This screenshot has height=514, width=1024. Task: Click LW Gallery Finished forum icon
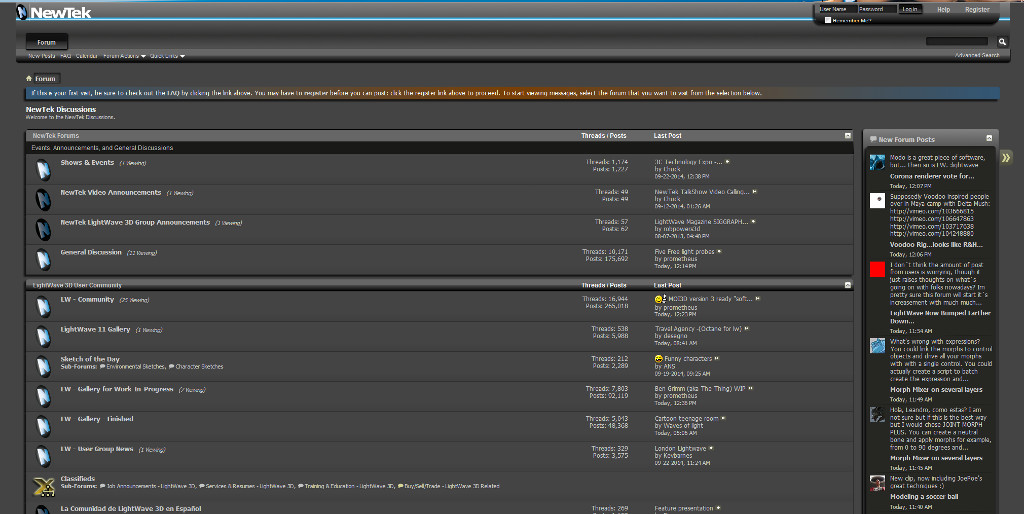[x=43, y=426]
